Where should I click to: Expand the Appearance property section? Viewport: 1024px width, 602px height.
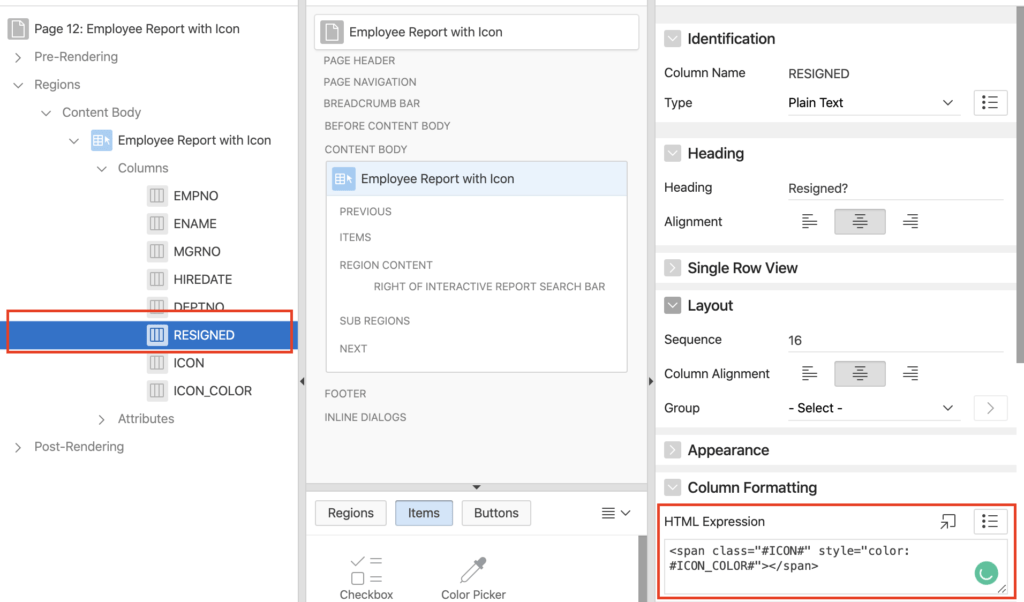[673, 450]
